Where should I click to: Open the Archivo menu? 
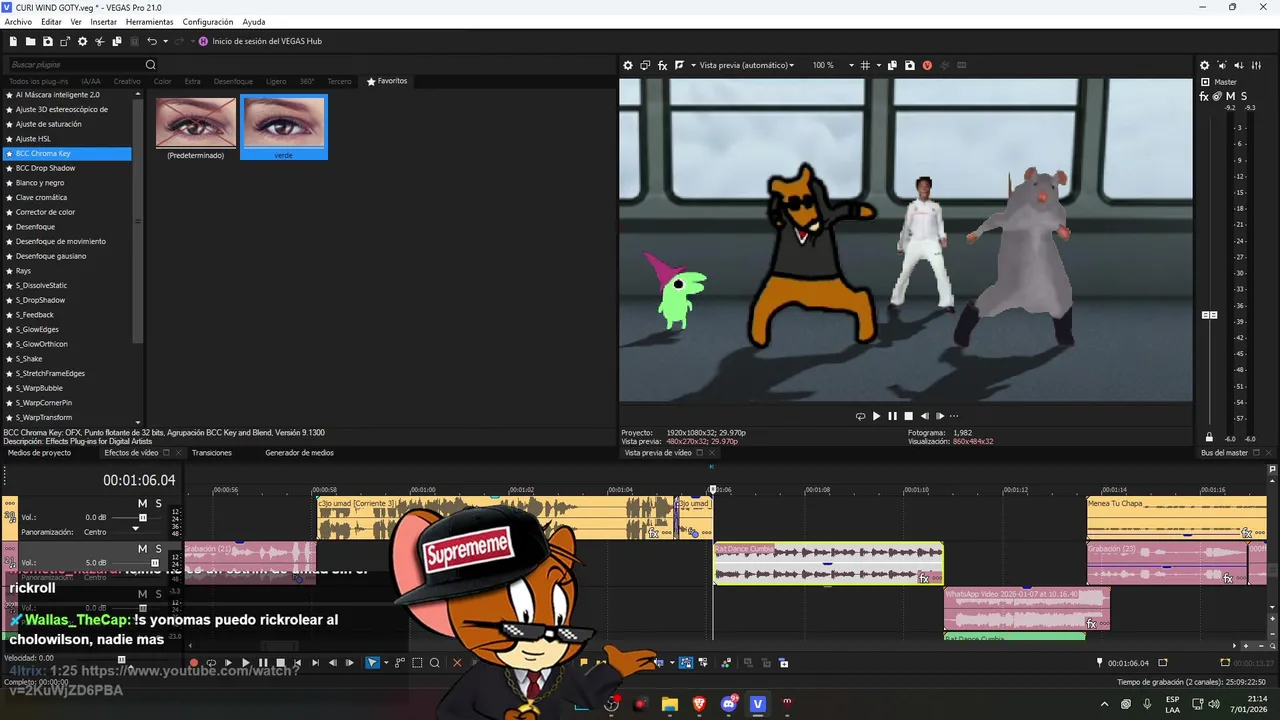pos(18,22)
